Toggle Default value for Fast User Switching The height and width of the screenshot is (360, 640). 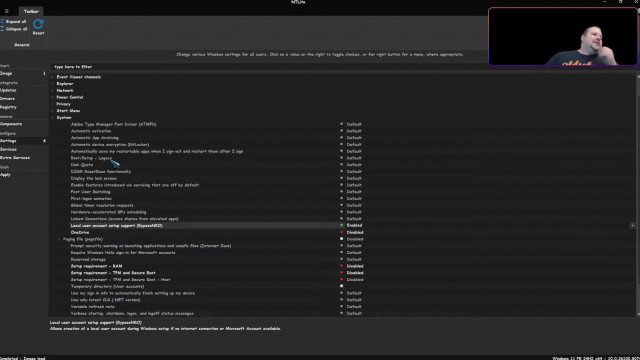pos(354,192)
